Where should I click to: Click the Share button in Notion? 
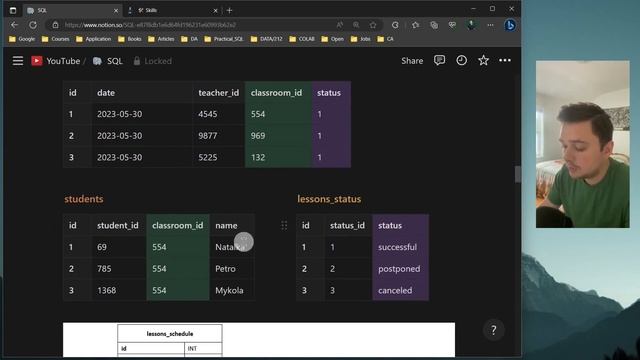coord(412,61)
